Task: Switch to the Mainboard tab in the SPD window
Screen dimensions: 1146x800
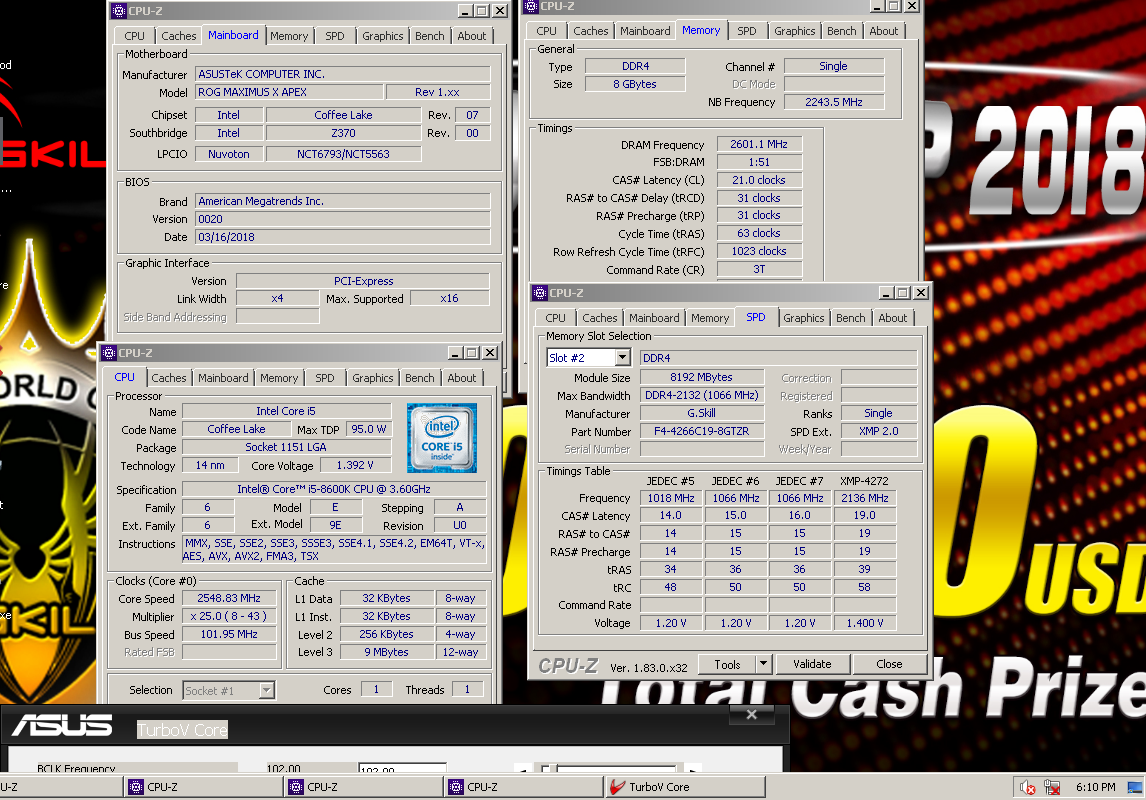Action: click(654, 318)
